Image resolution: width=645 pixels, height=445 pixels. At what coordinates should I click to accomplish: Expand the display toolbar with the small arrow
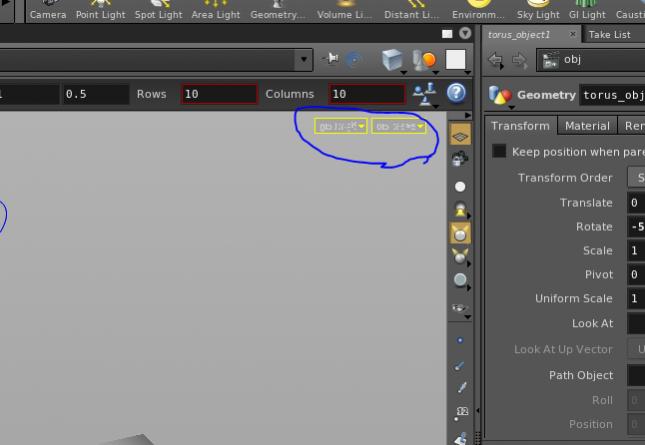point(467,115)
